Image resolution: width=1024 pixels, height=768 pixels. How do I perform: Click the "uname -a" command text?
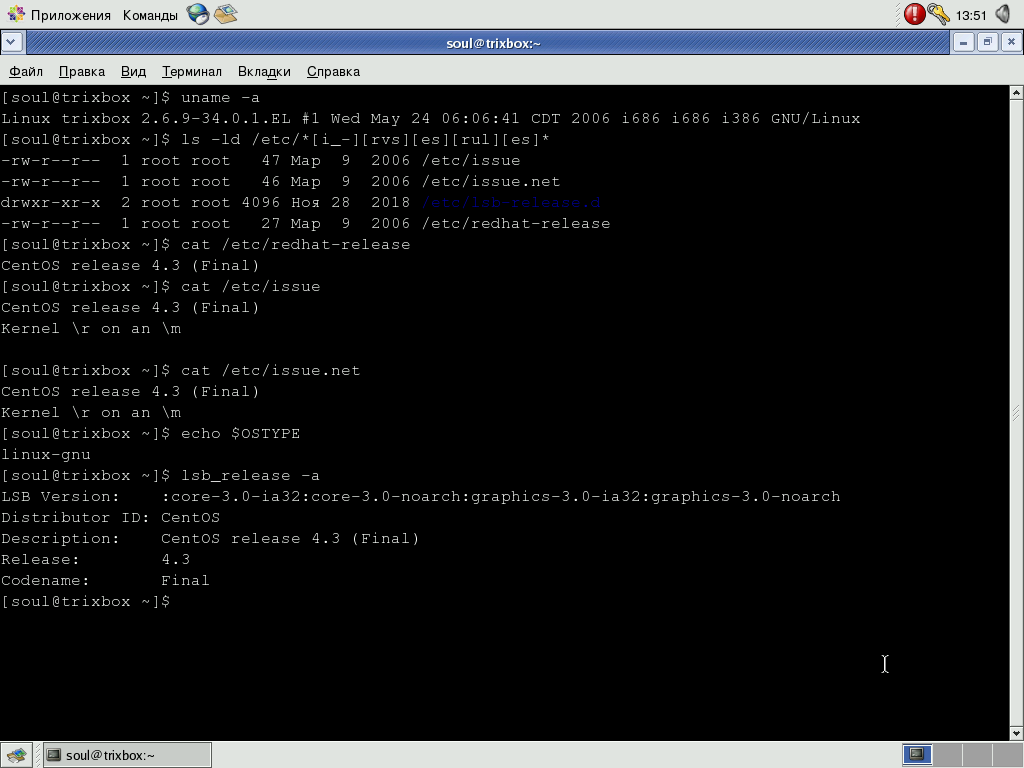pos(221,97)
